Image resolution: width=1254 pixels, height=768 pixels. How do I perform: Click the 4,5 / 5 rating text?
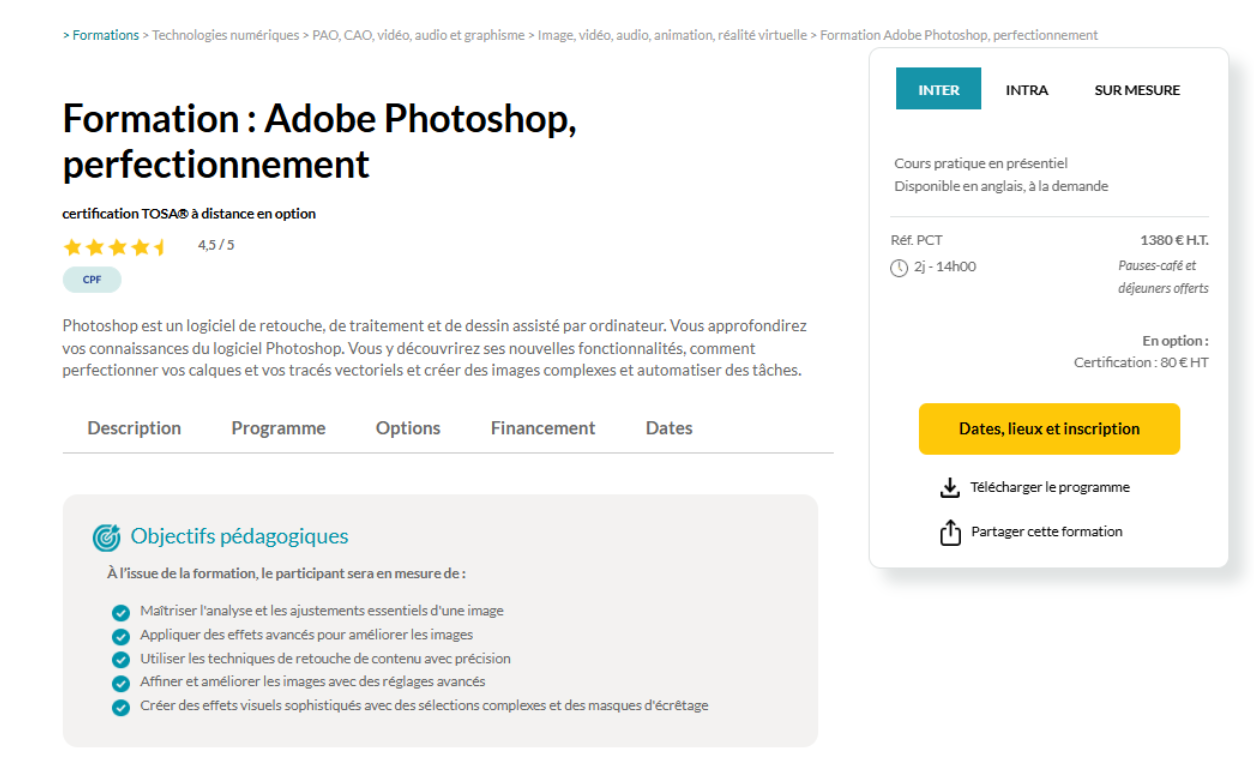click(x=216, y=245)
